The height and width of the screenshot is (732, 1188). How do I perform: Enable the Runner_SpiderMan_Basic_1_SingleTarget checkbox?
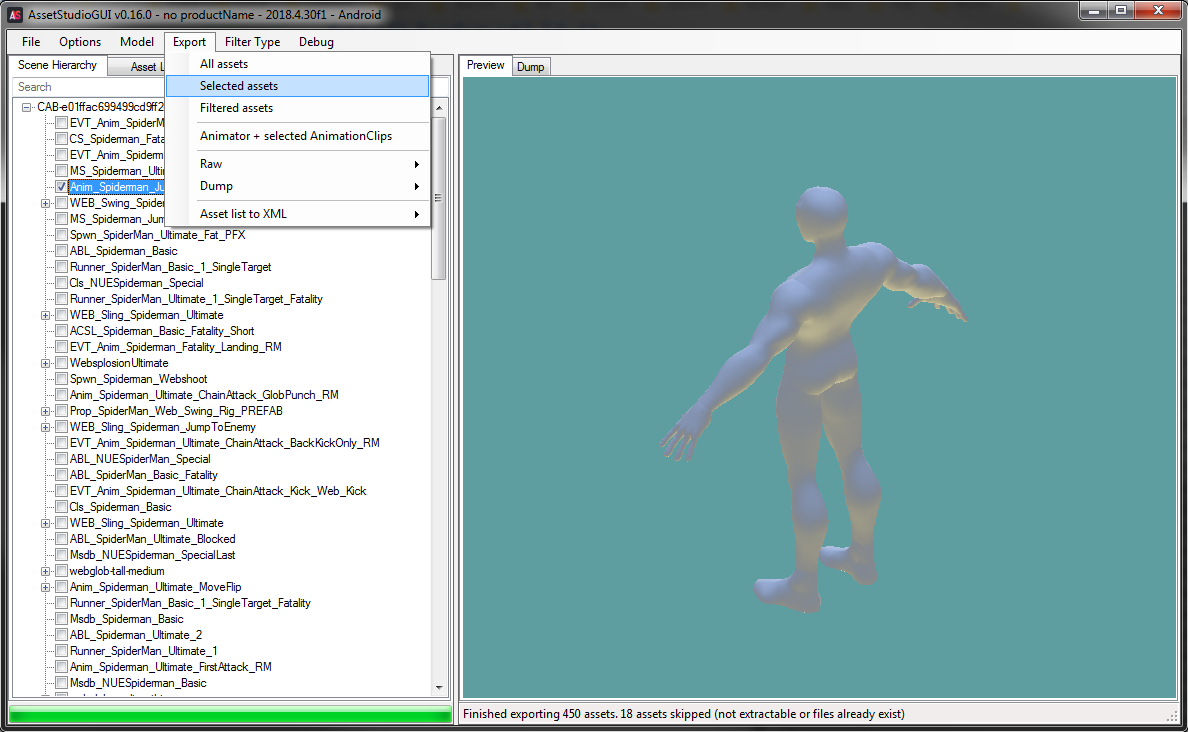pyautogui.click(x=61, y=267)
